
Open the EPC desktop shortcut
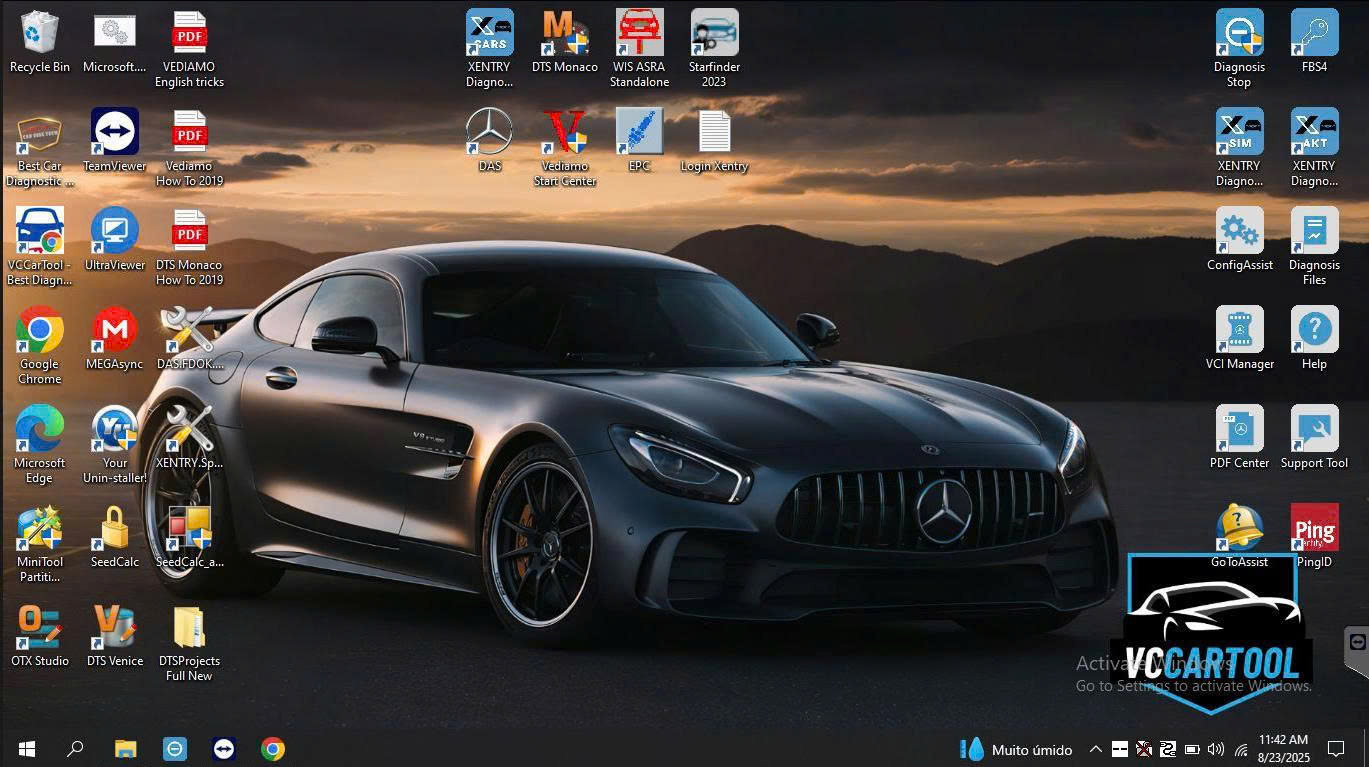point(639,132)
